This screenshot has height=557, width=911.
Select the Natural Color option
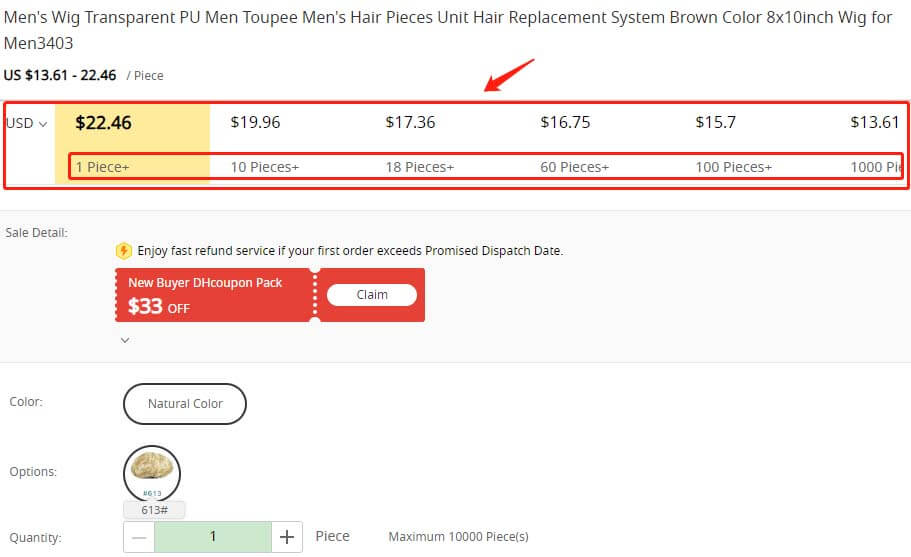185,404
